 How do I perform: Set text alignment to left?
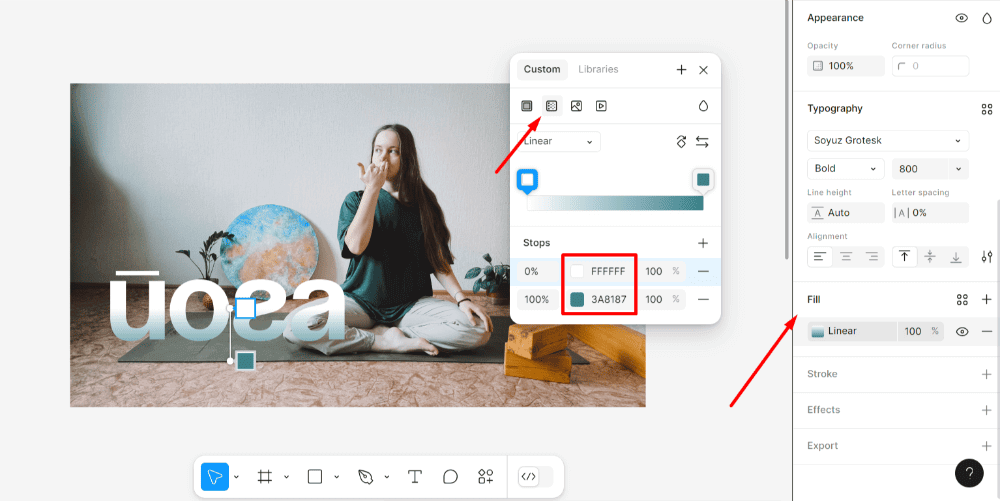[x=820, y=256]
